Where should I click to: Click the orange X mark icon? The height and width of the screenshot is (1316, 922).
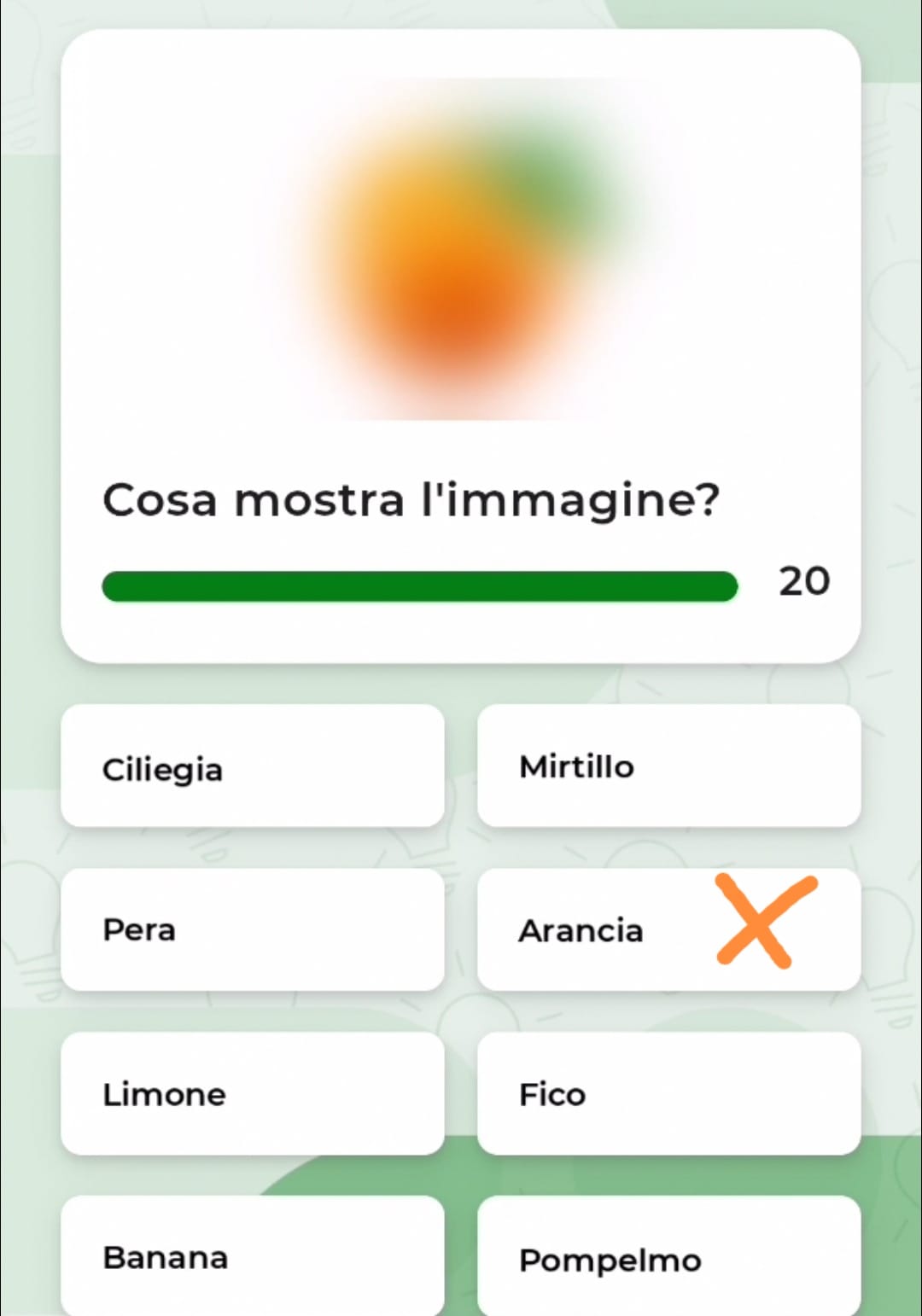(x=766, y=921)
